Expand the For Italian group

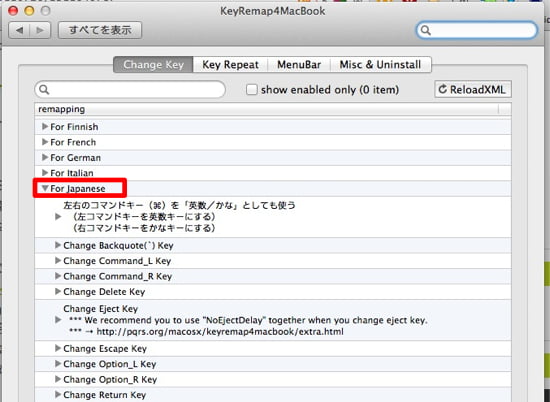click(x=45, y=173)
